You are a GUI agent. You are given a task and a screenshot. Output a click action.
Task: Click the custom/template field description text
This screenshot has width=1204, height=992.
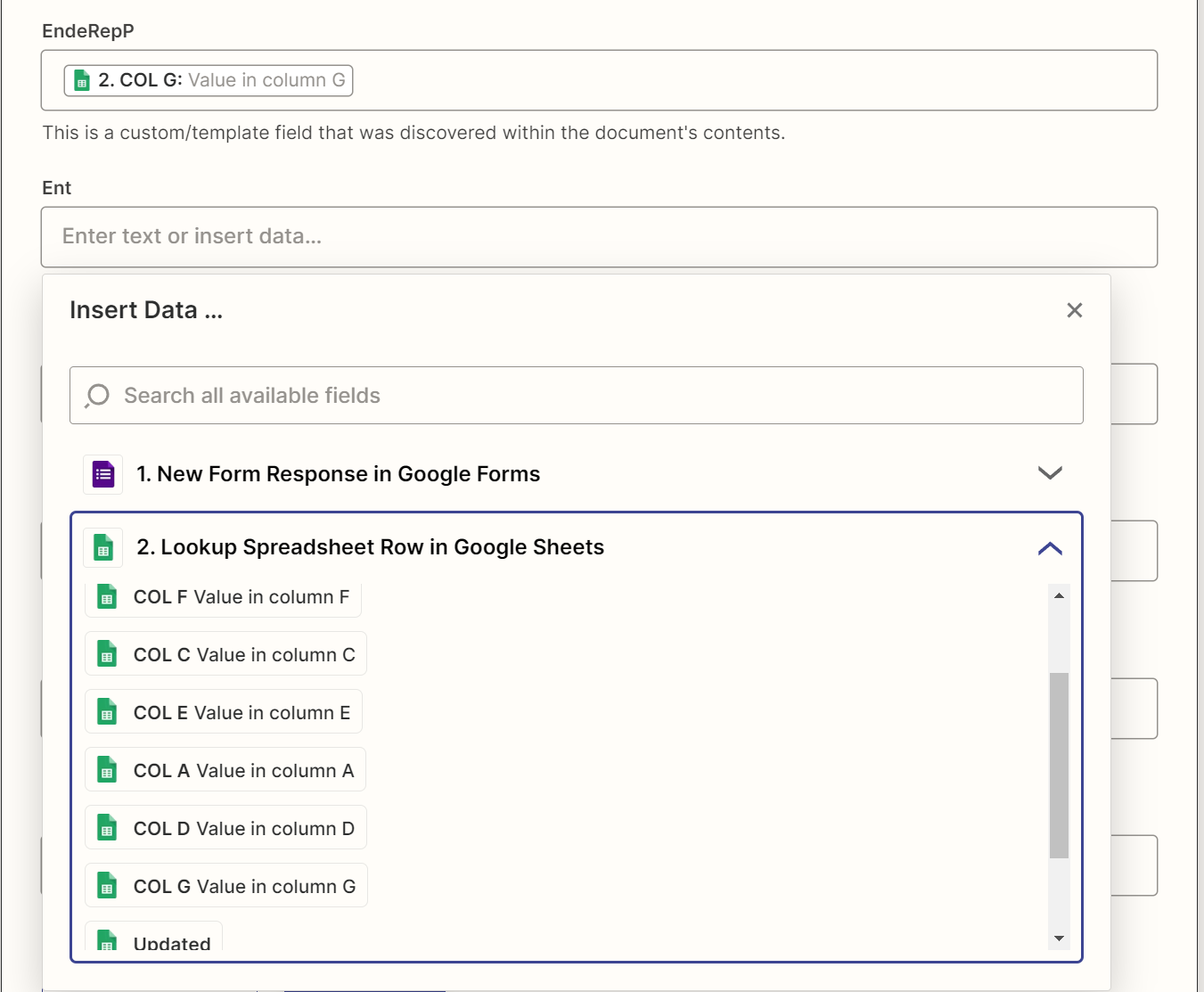pyautogui.click(x=414, y=133)
